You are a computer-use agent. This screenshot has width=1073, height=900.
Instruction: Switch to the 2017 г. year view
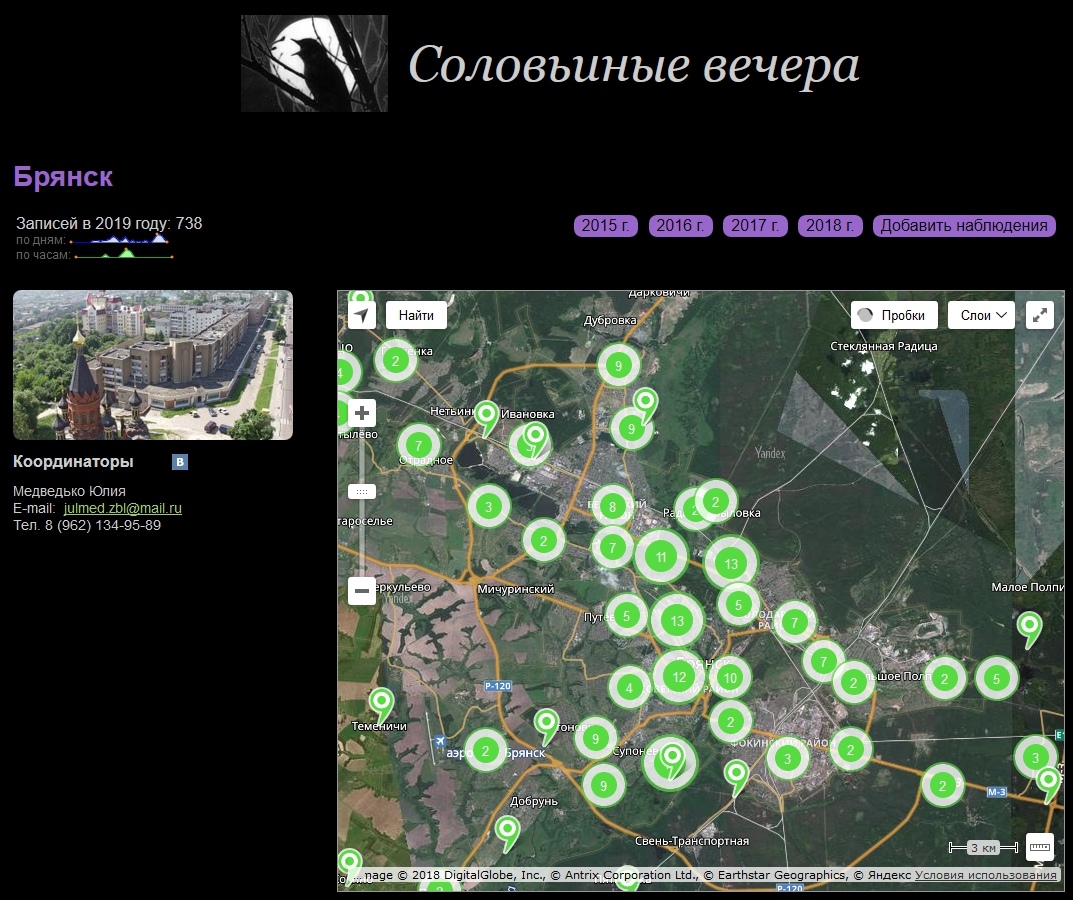click(755, 226)
